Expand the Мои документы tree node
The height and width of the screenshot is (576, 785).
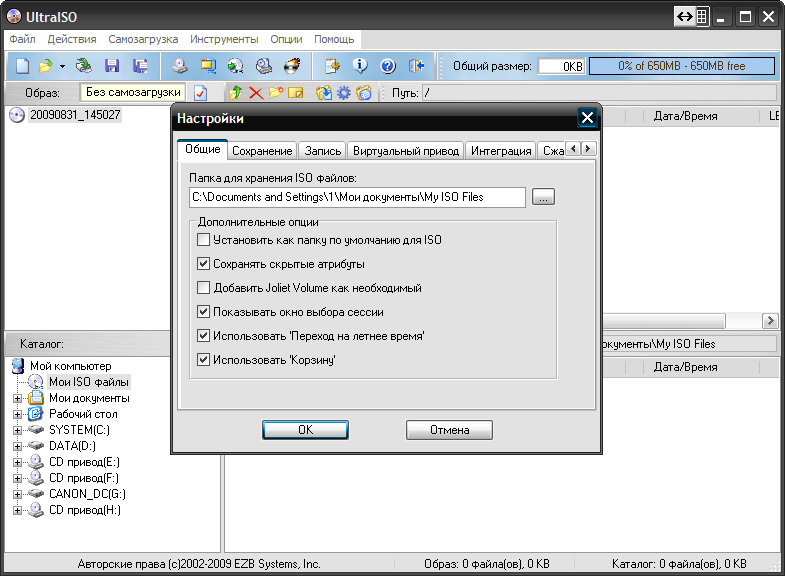tap(18, 398)
